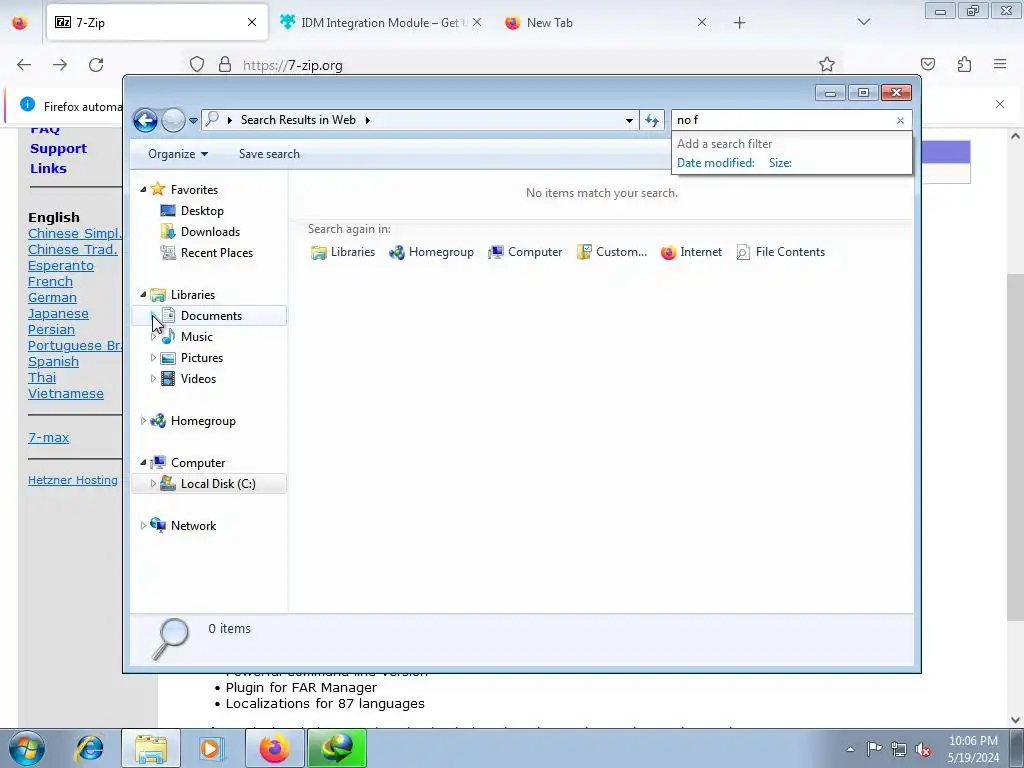Select Local Disk (C:)
The image size is (1024, 768).
(217, 484)
